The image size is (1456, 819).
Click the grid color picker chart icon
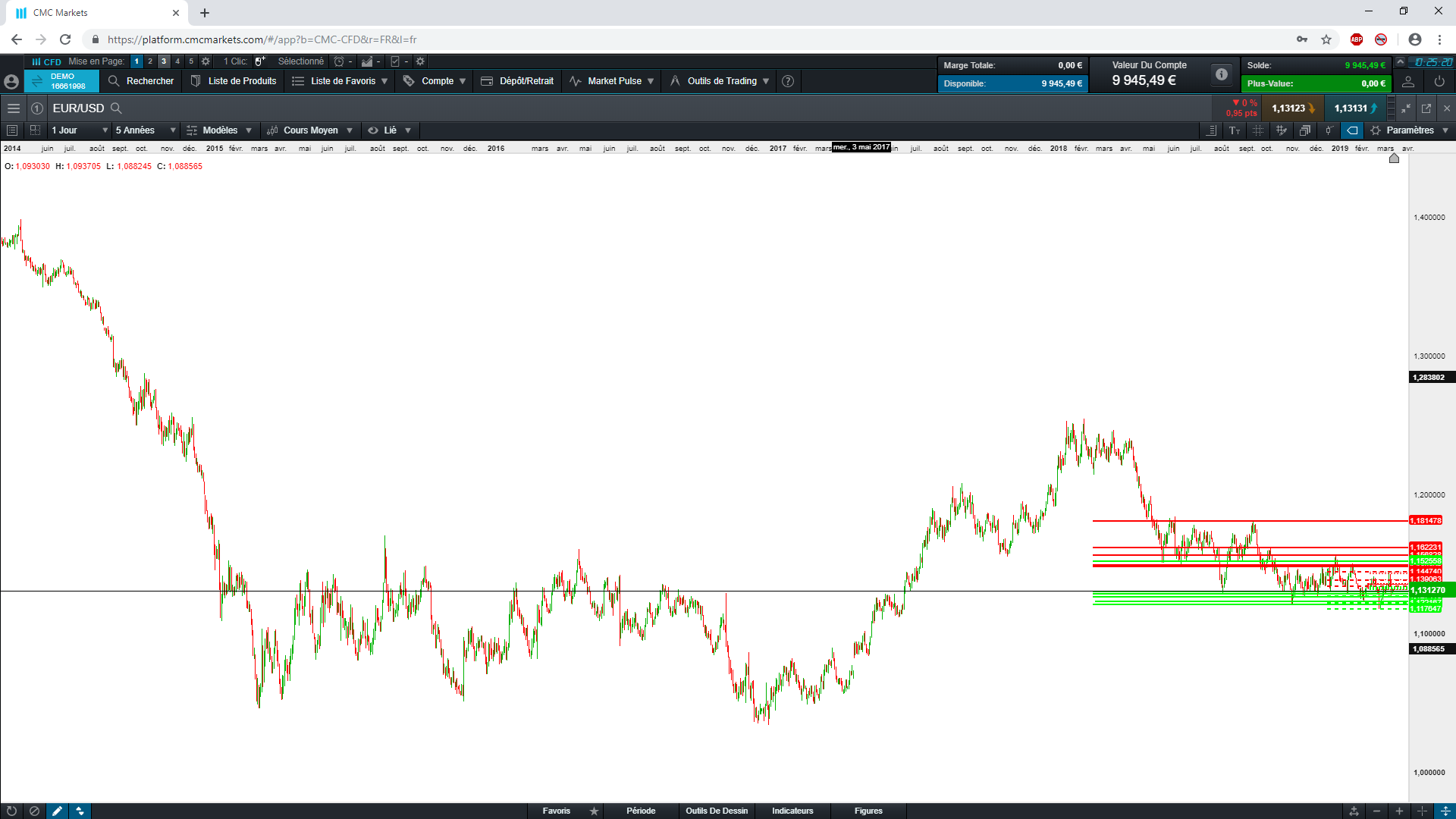1282,130
